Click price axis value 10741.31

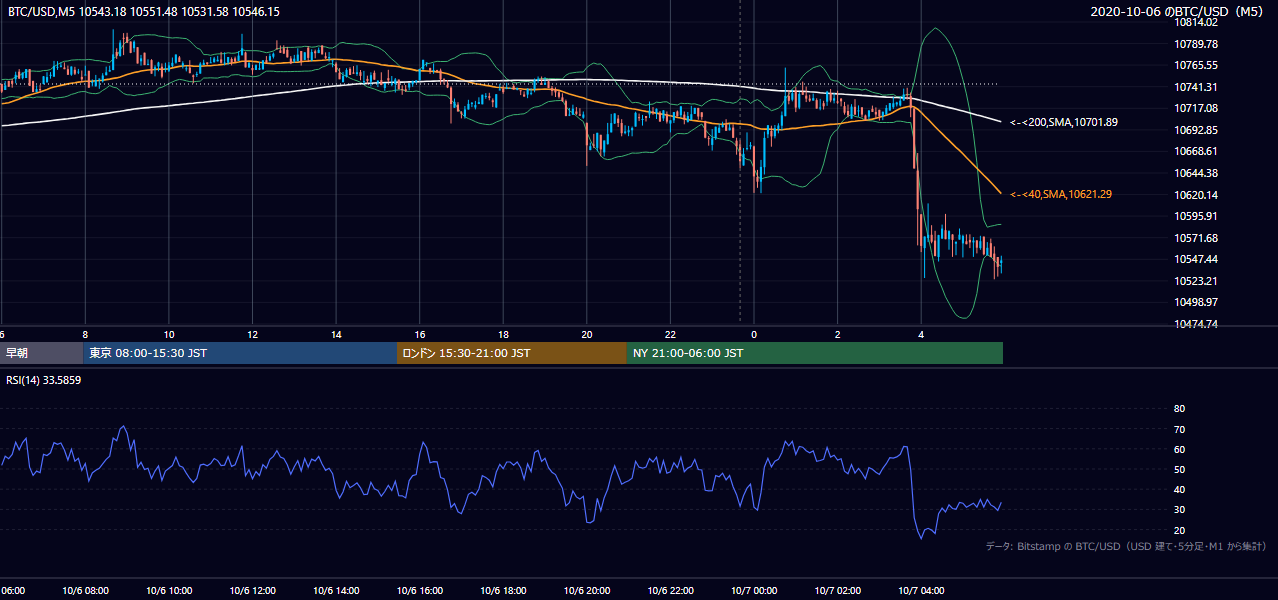coord(1196,87)
